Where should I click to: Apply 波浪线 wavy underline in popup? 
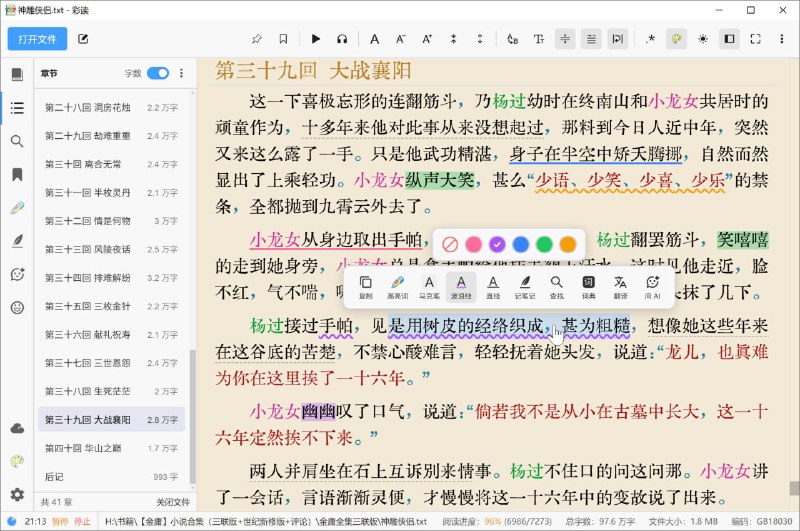click(x=461, y=287)
